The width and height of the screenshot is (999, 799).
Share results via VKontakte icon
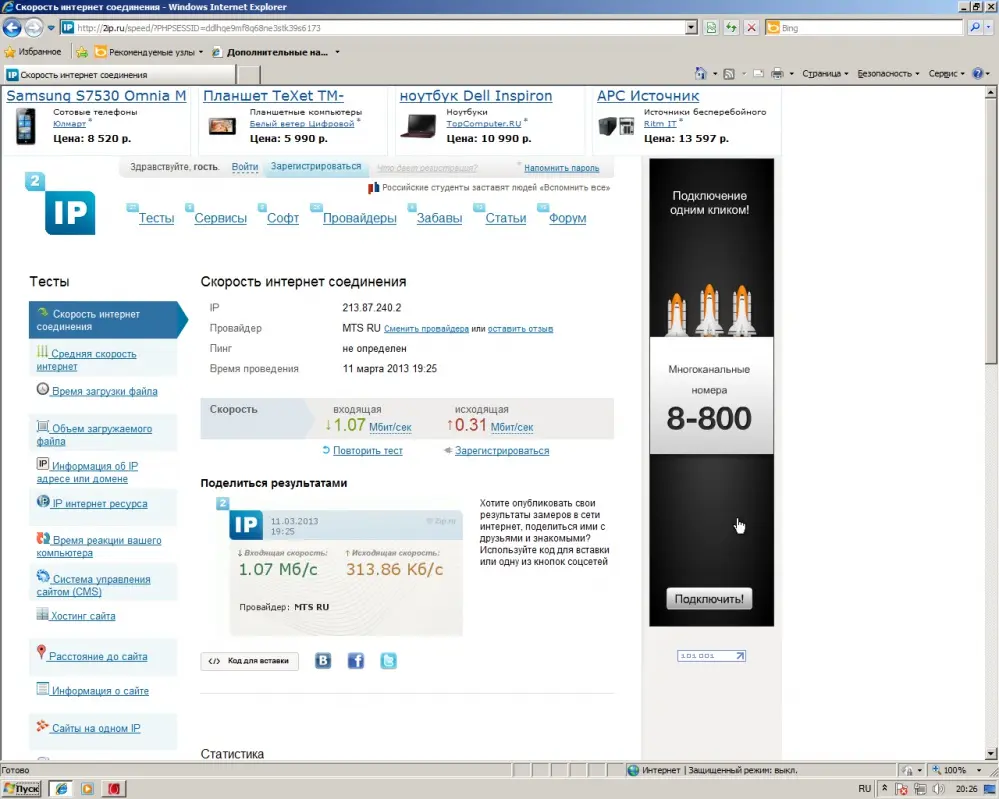(x=323, y=661)
